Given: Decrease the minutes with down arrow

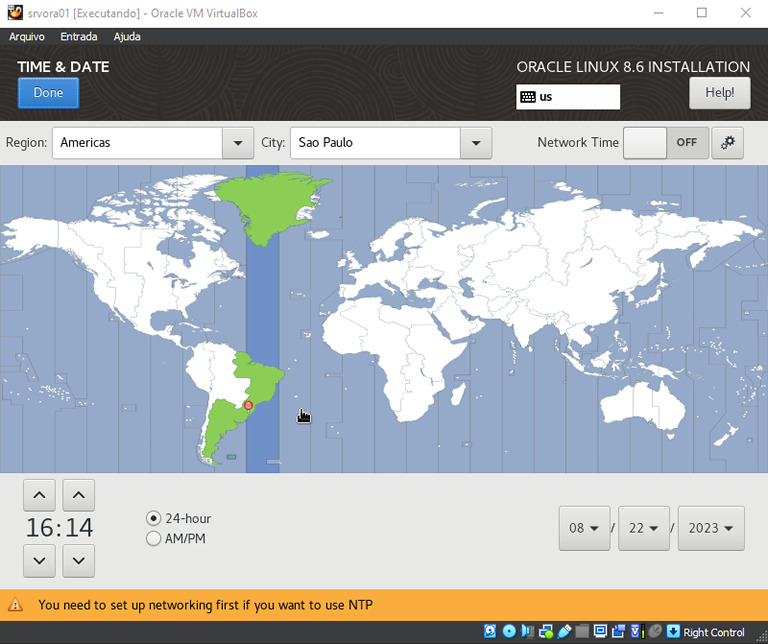Looking at the screenshot, I should 78,561.
